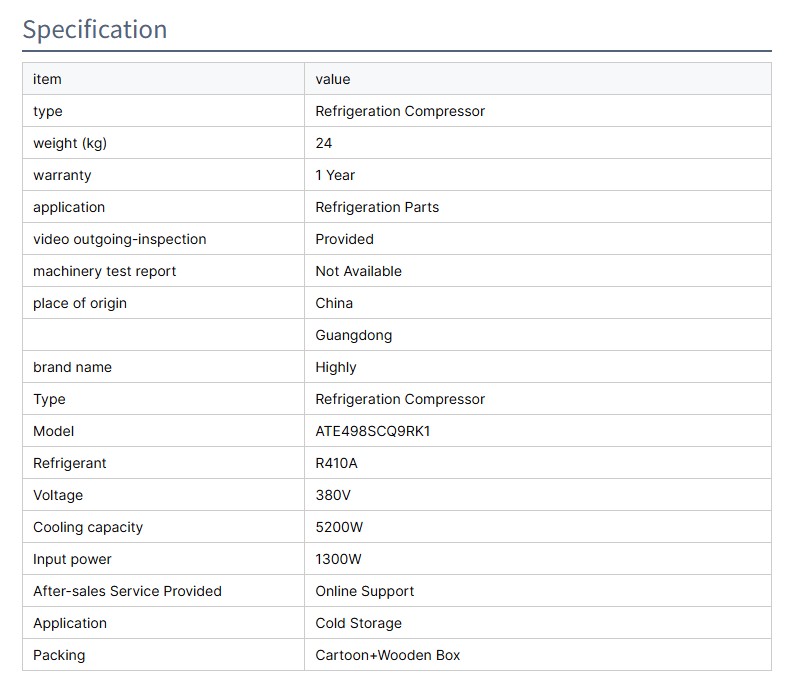
Task: Click the "R410A" refrigerant value
Action: click(337, 463)
